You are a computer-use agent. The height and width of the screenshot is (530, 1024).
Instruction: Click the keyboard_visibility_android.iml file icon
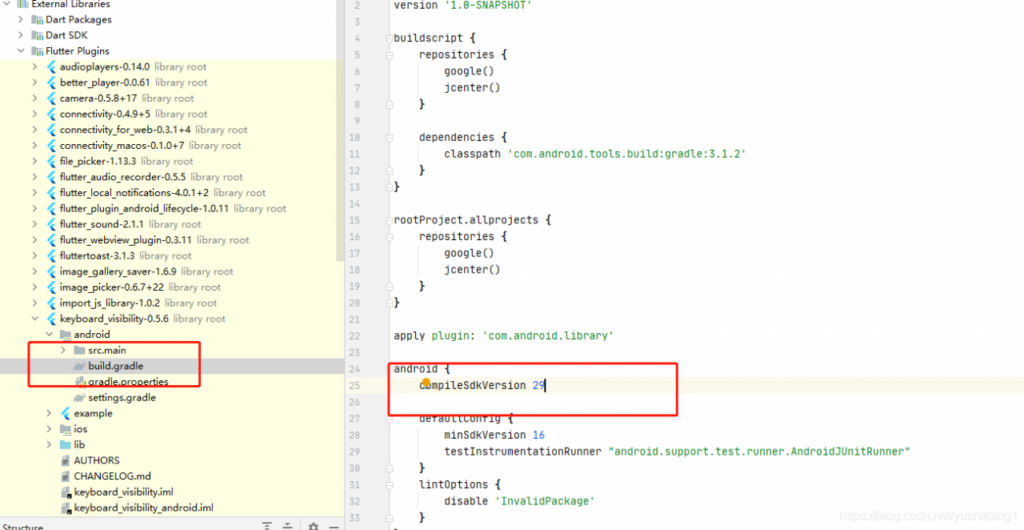(65, 508)
